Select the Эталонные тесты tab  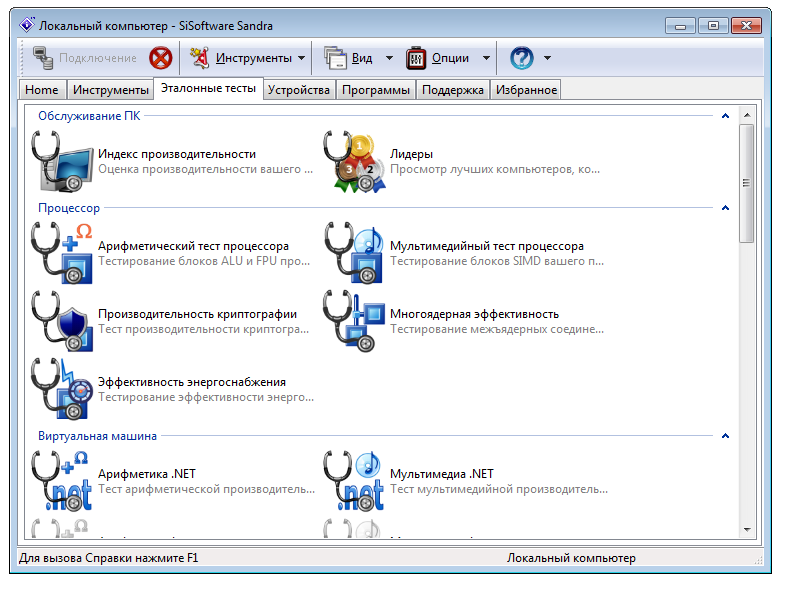[x=208, y=88]
